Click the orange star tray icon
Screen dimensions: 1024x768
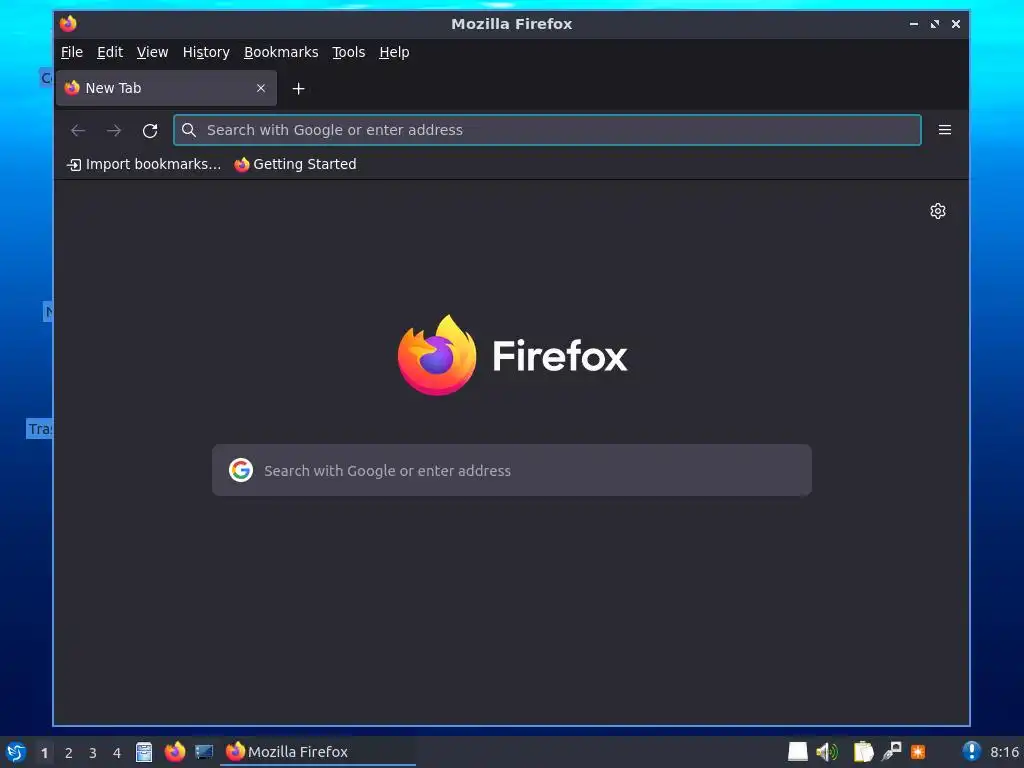918,752
